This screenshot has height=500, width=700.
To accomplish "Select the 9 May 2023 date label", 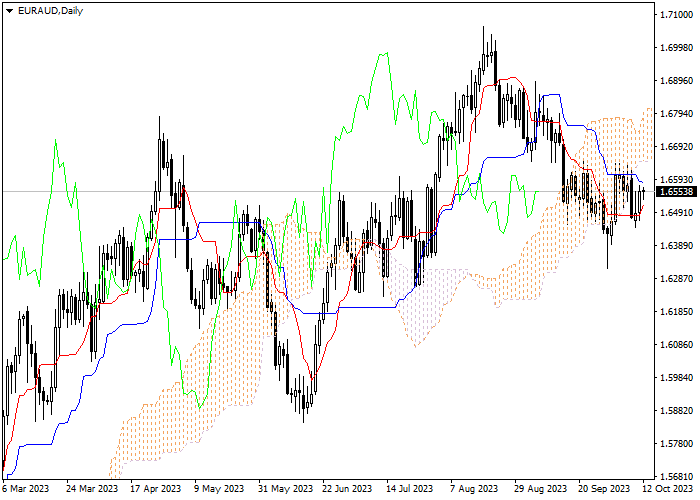I will [x=220, y=489].
